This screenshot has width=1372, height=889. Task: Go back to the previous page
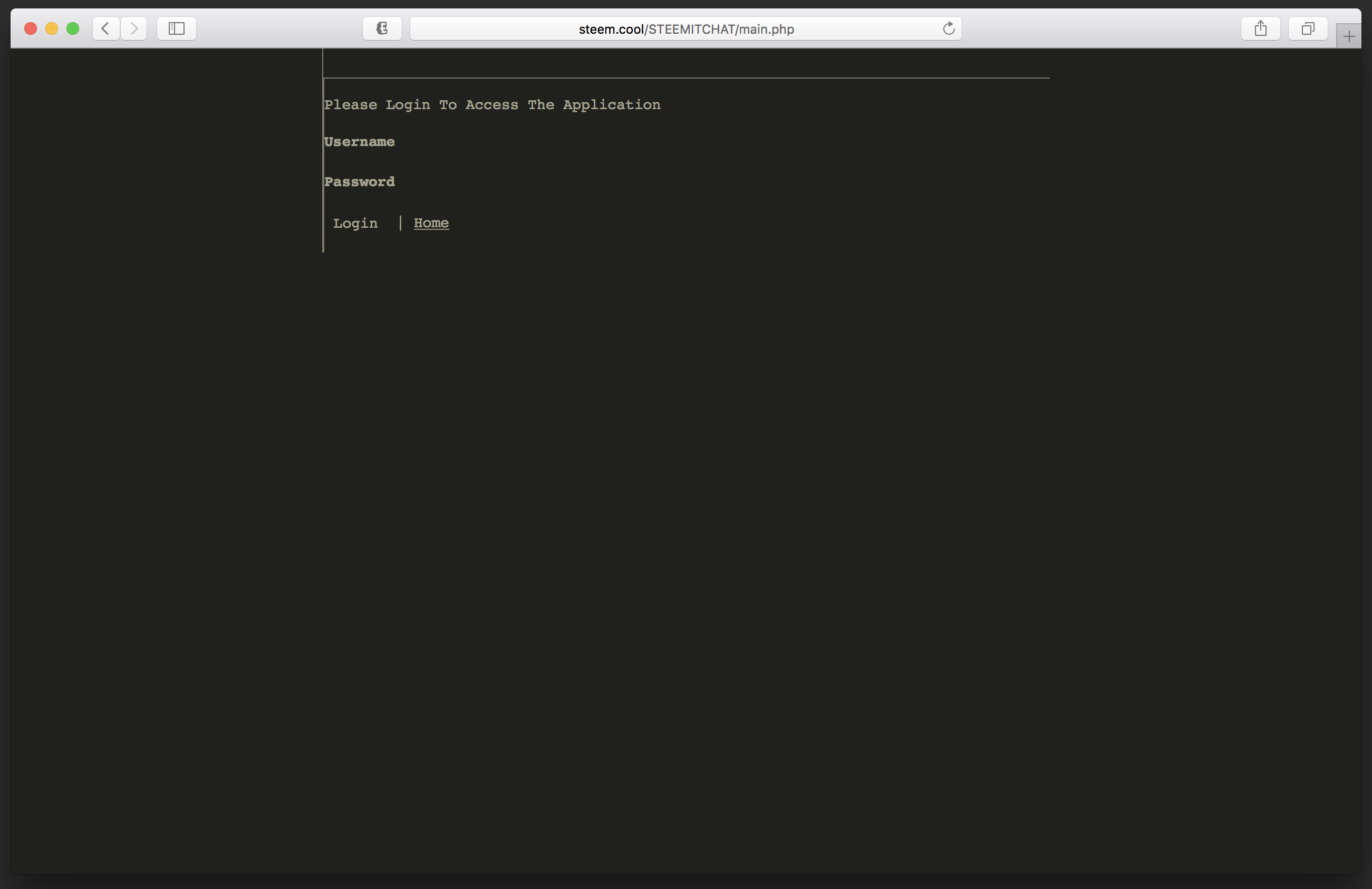(105, 28)
